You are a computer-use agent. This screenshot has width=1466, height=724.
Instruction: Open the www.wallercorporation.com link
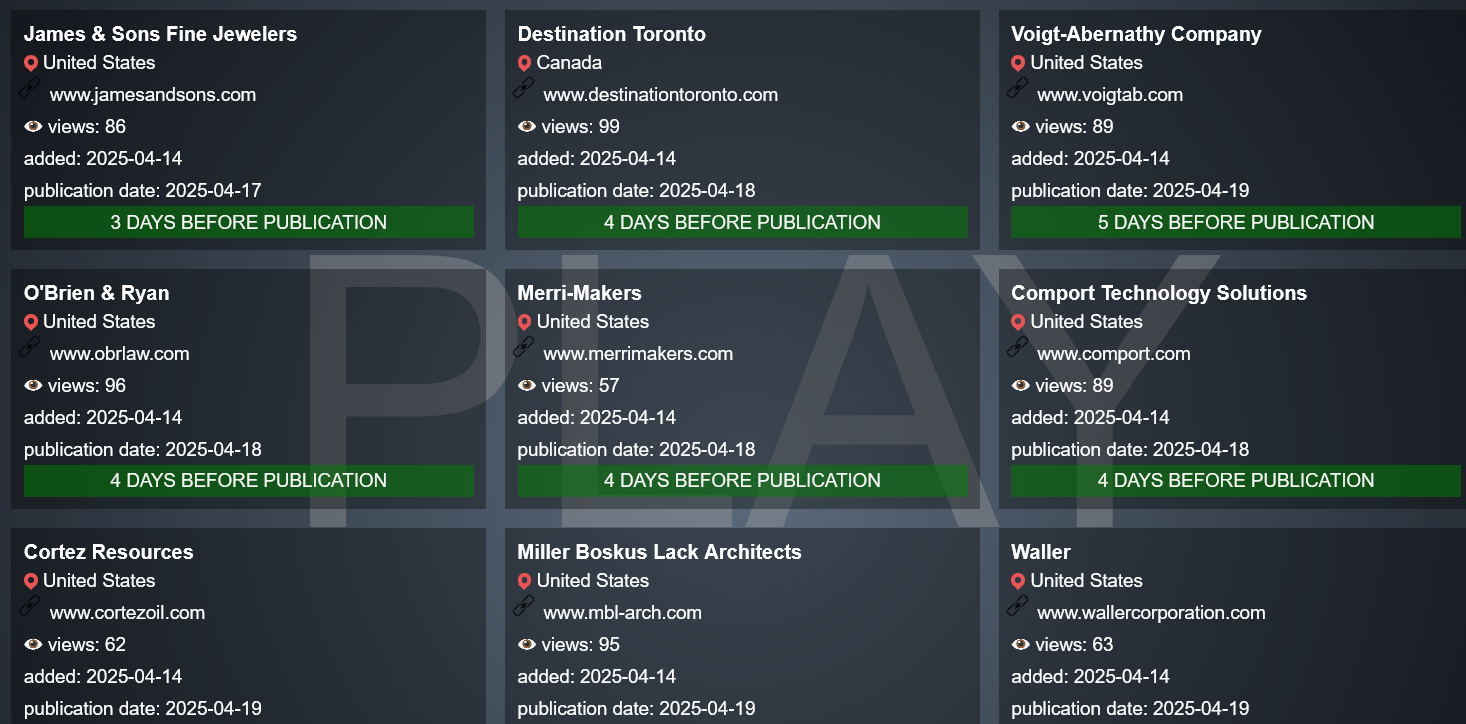(1151, 613)
